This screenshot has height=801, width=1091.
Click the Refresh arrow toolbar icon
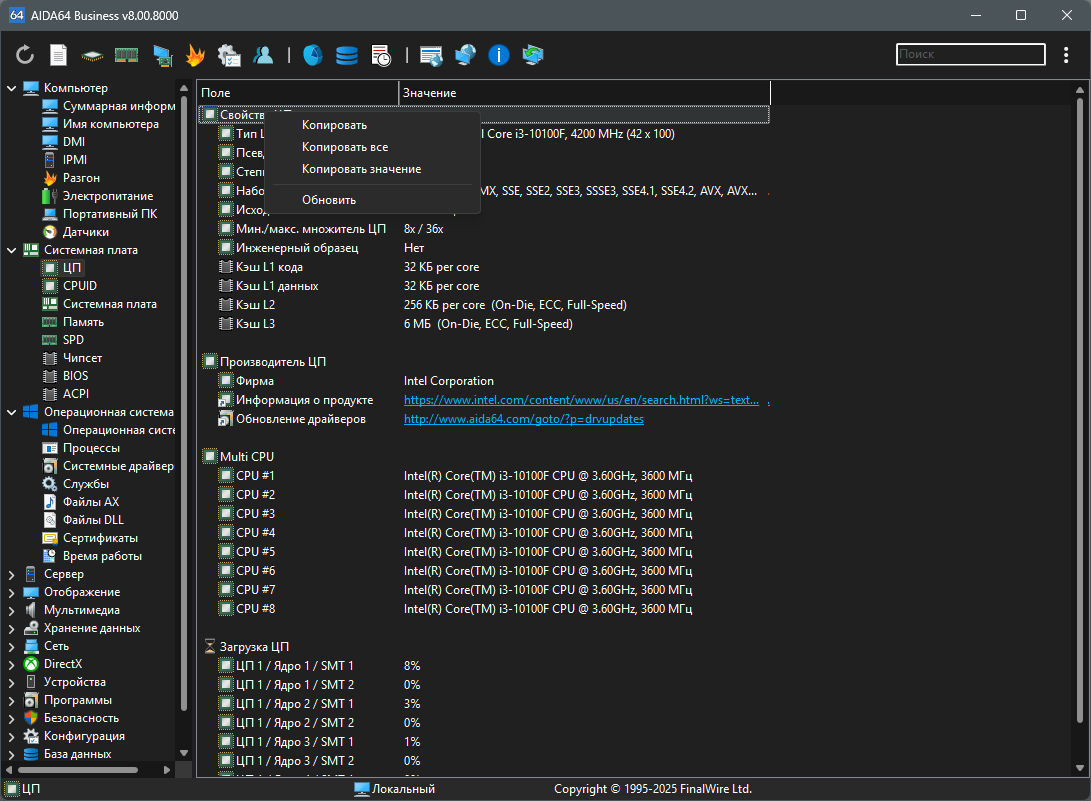point(25,54)
